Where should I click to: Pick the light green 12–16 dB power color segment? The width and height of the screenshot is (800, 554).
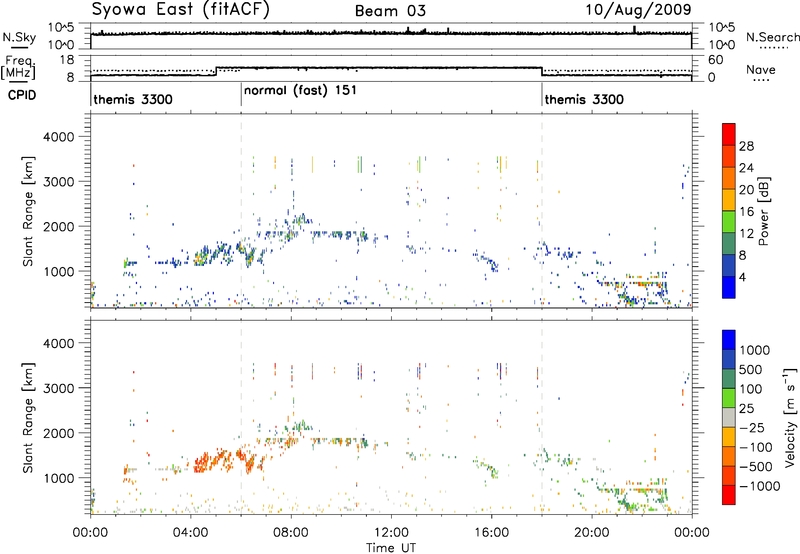pyautogui.click(x=729, y=222)
